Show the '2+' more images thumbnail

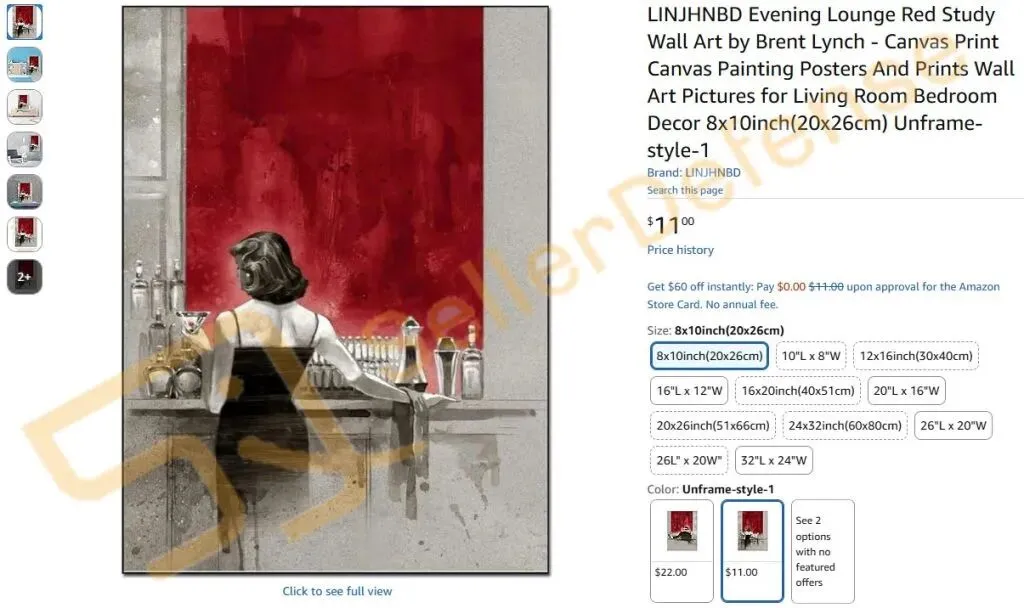click(25, 276)
